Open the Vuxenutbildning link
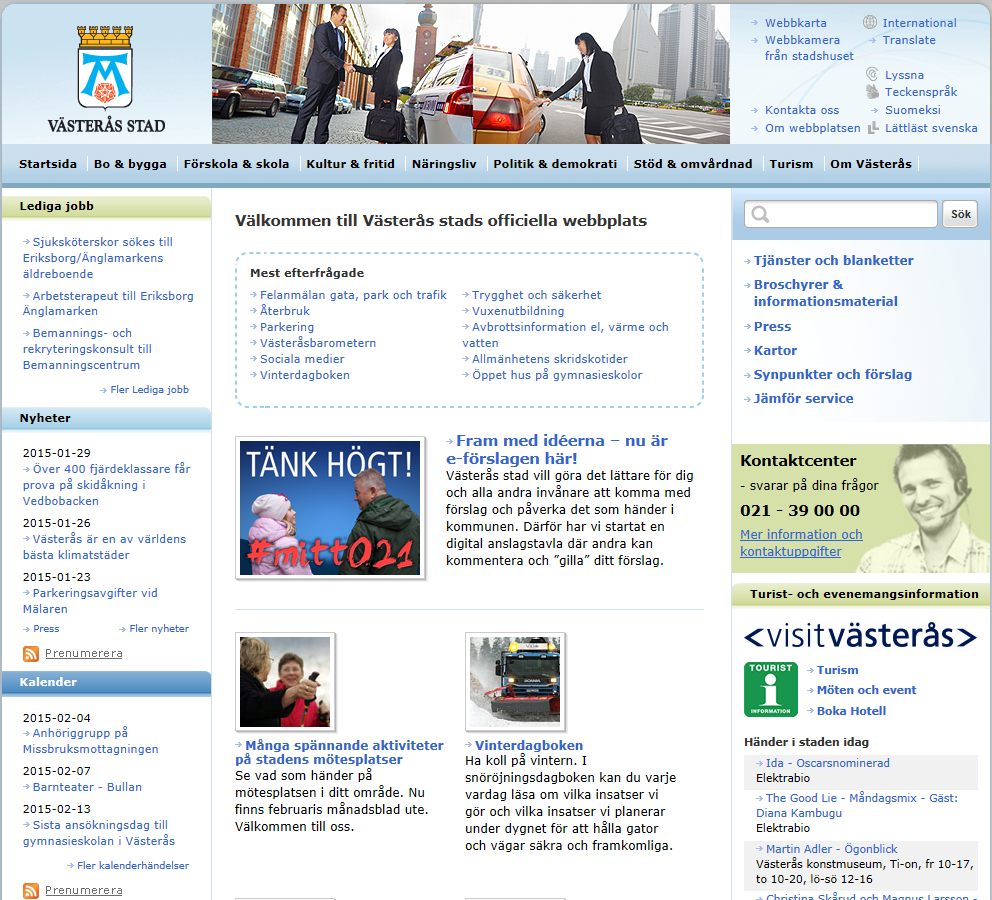Image resolution: width=992 pixels, height=900 pixels. pos(518,311)
